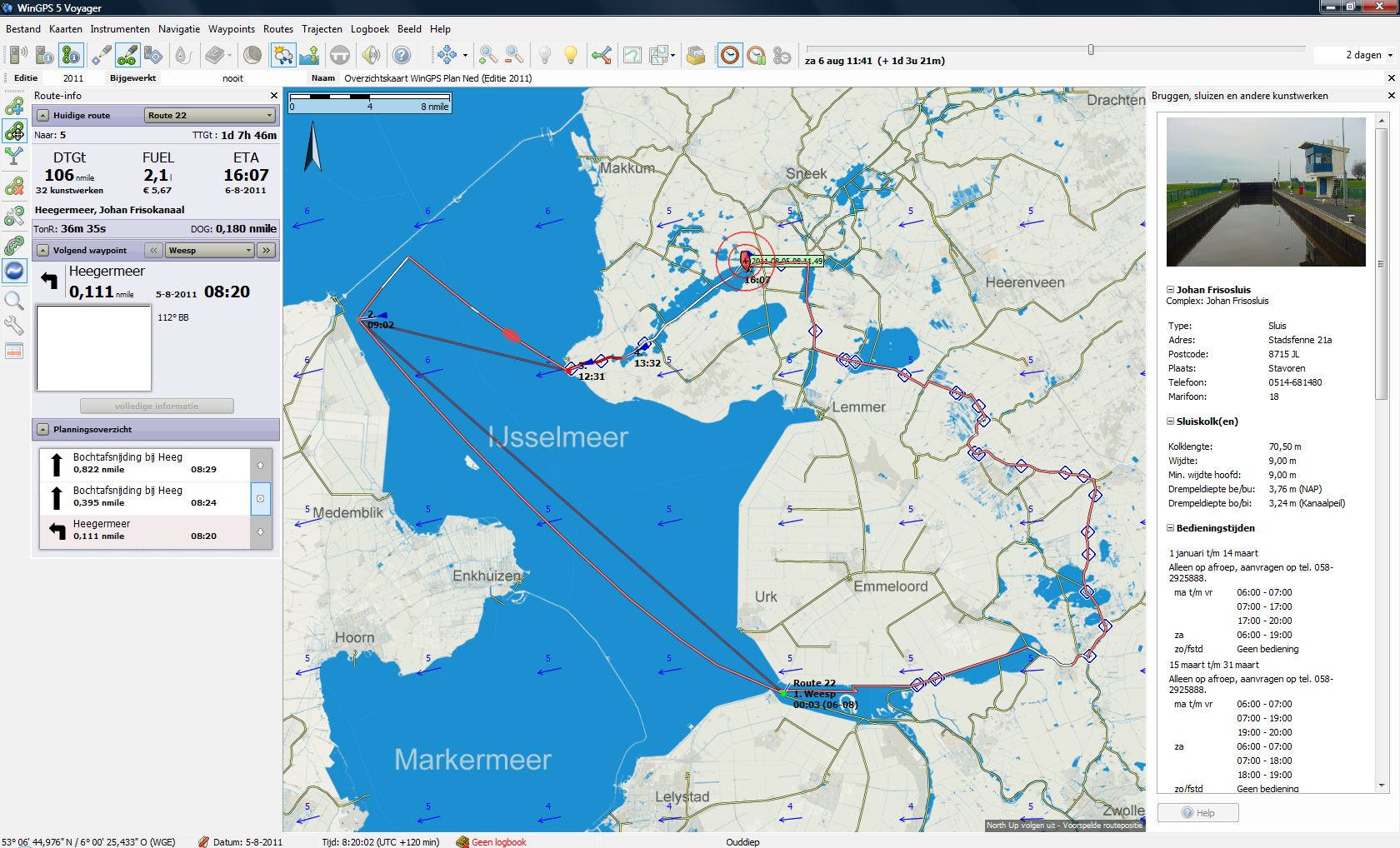Open the Route 22 dropdown

(x=210, y=115)
